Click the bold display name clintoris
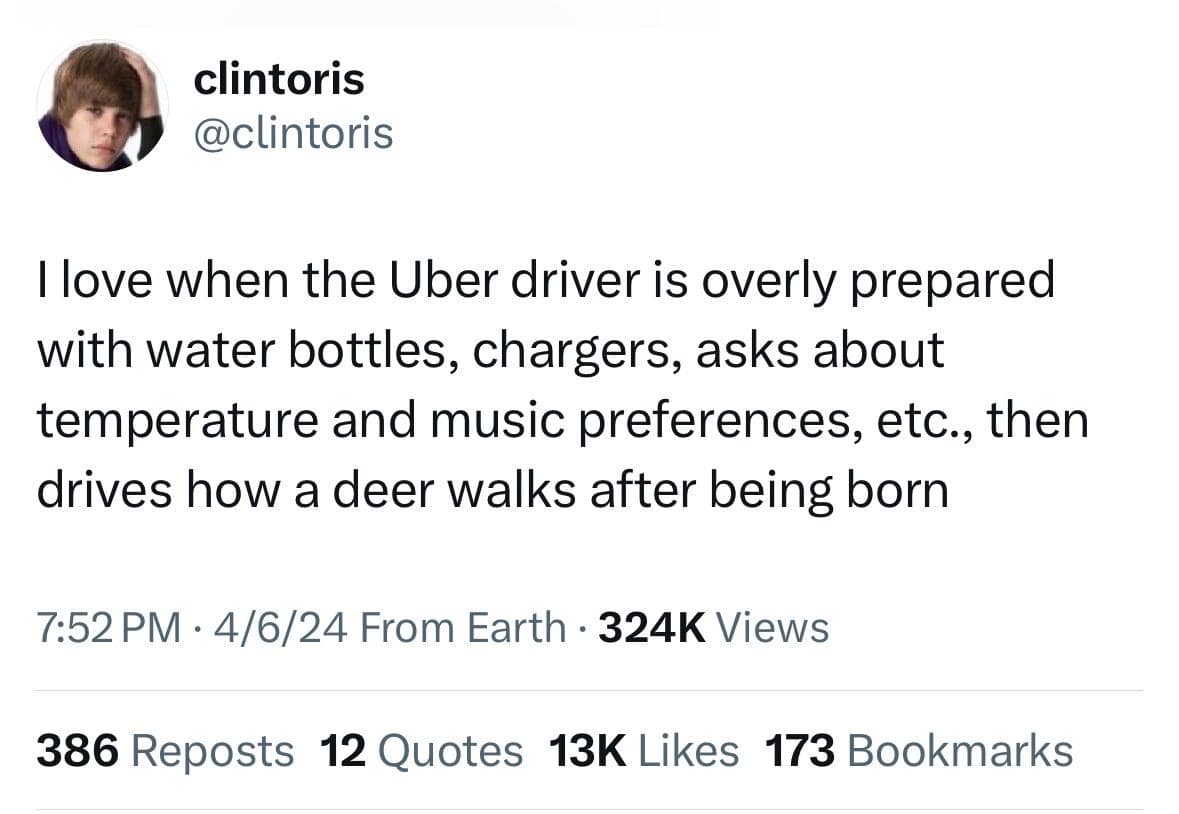The image size is (1179, 814). tap(279, 78)
